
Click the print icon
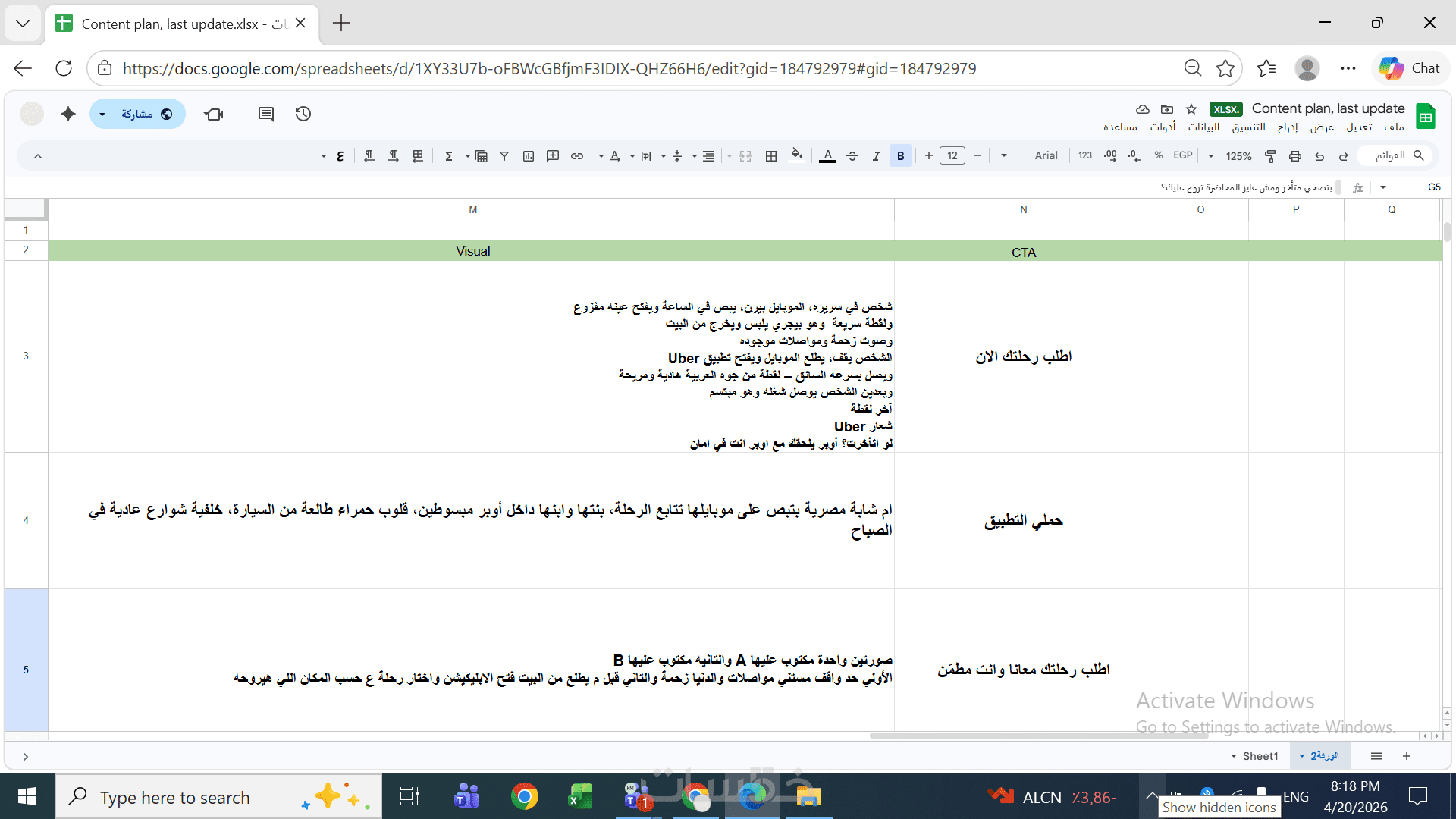tap(1294, 156)
